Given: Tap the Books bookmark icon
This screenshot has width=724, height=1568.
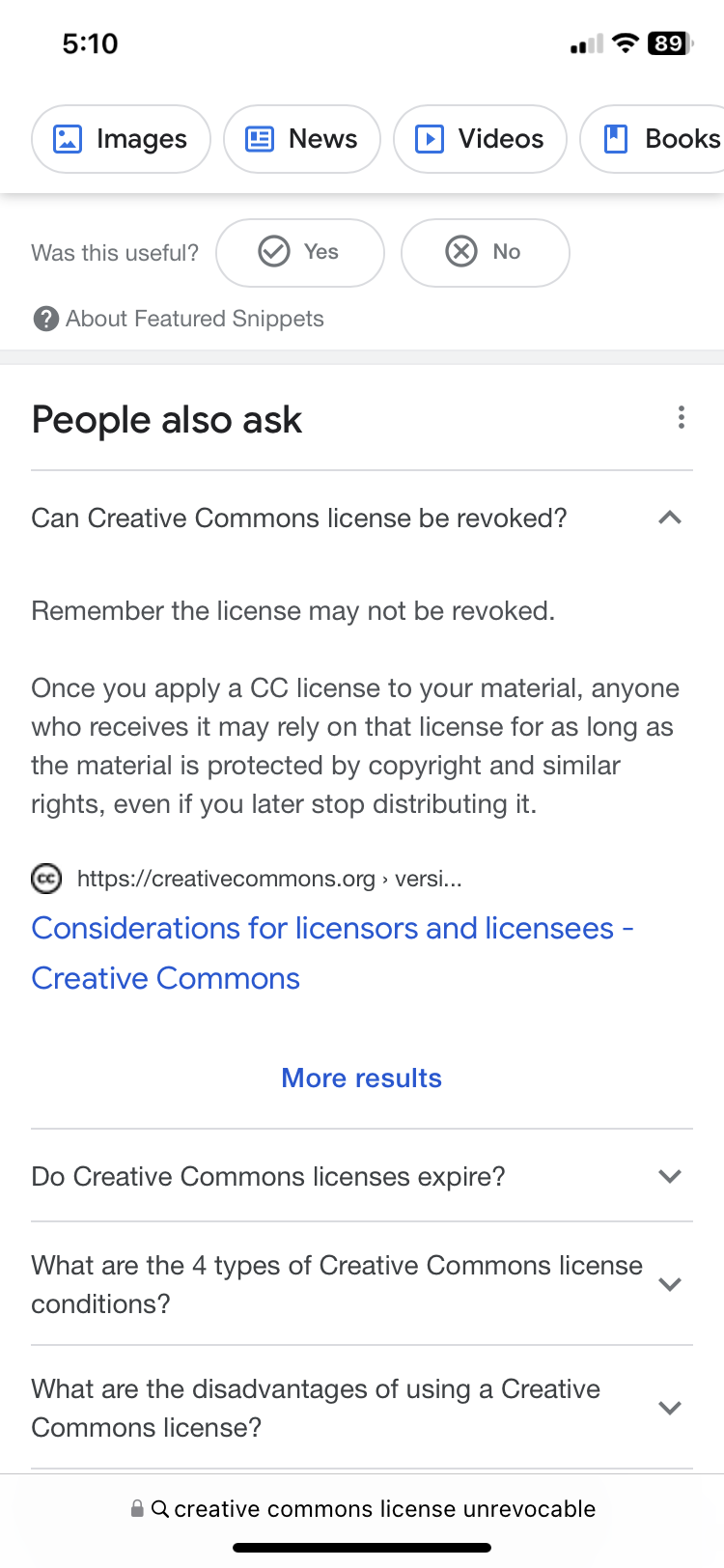Looking at the screenshot, I should click(616, 139).
